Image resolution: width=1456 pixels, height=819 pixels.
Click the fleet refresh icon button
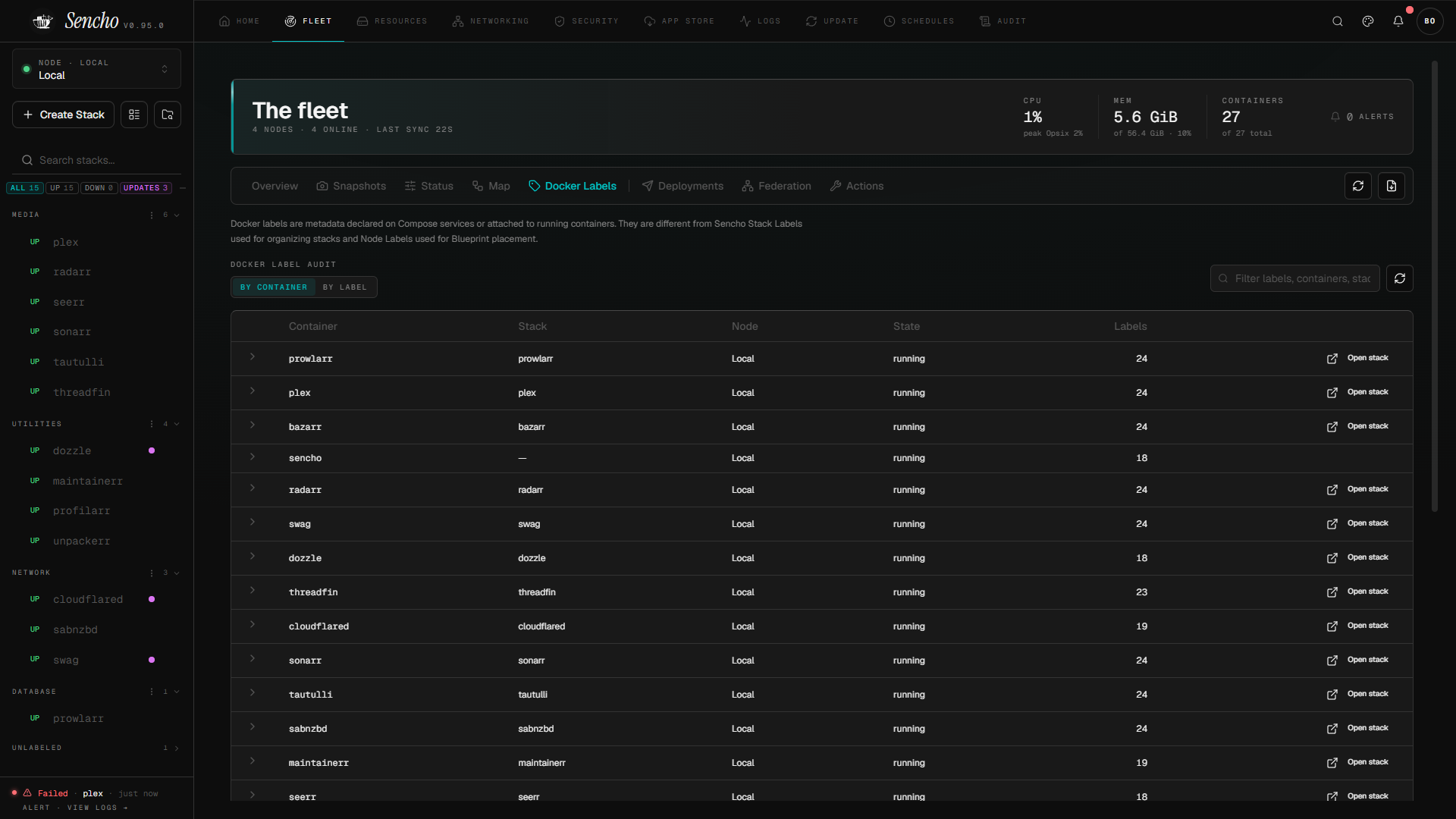click(1358, 186)
